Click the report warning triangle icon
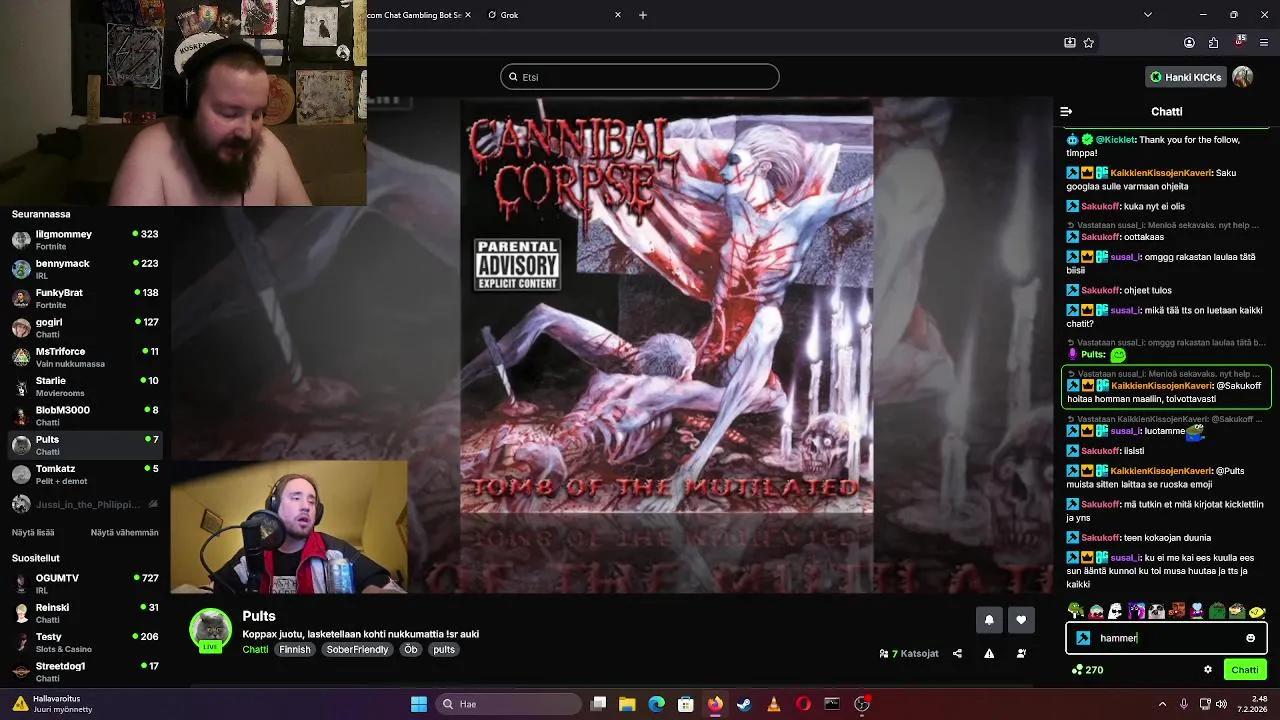The height and width of the screenshot is (720, 1280). click(989, 653)
